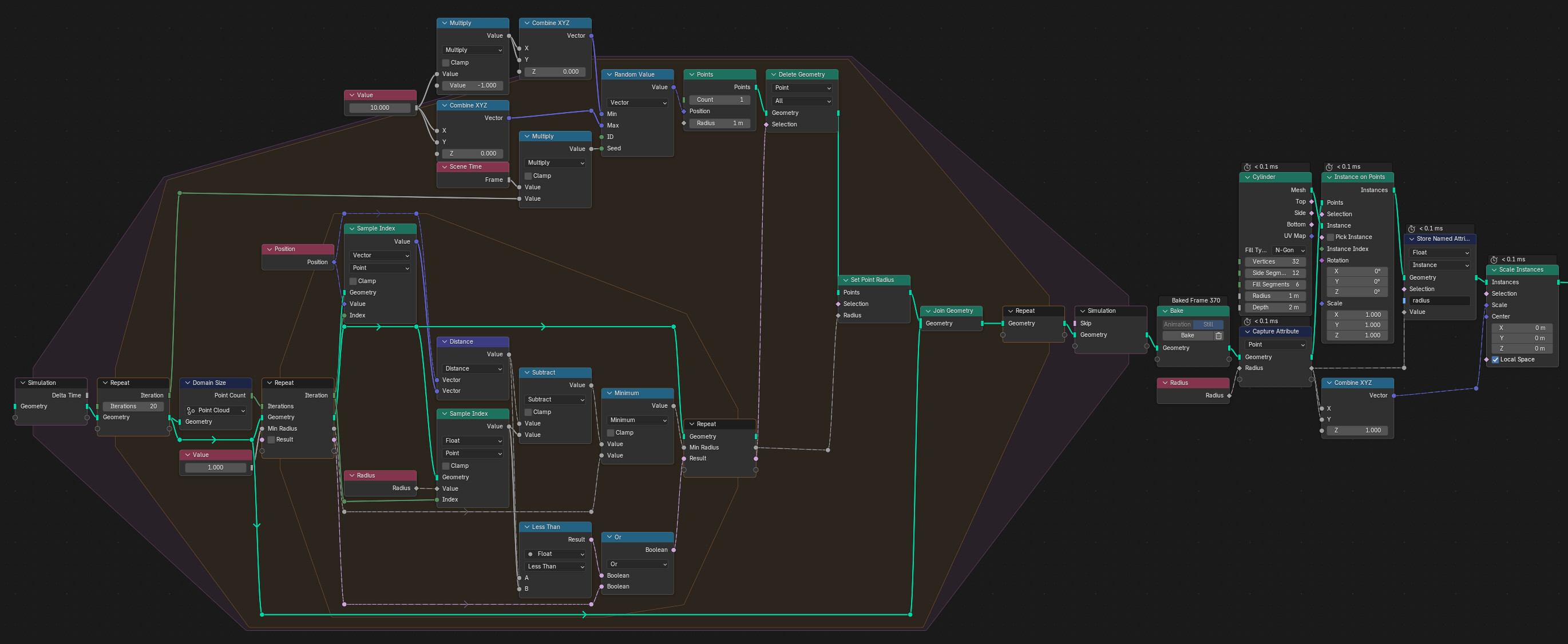Open the Instance domain dropdown in Store Named Attribute
The height and width of the screenshot is (644, 1568).
(1440, 265)
